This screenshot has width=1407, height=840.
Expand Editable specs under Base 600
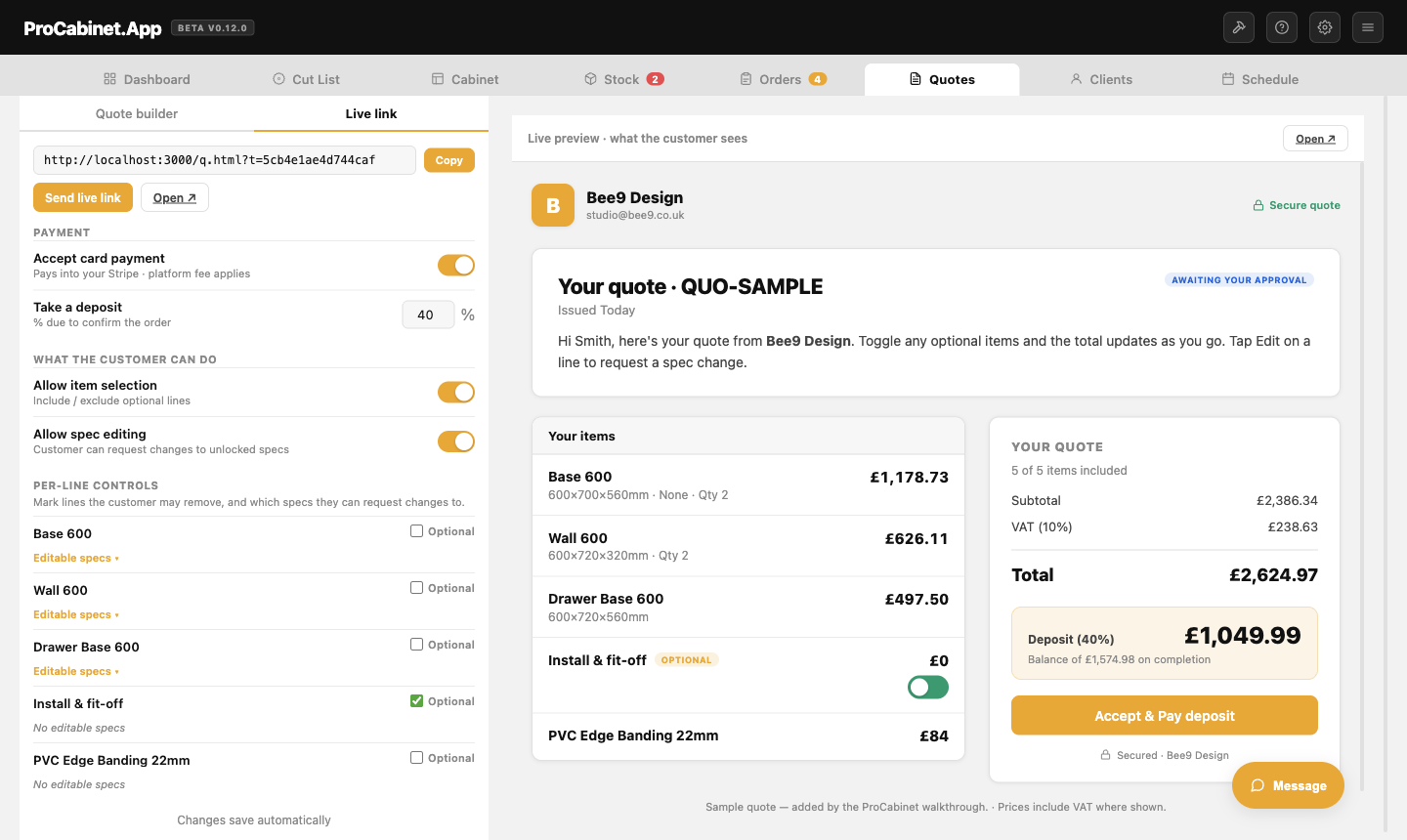coord(76,558)
